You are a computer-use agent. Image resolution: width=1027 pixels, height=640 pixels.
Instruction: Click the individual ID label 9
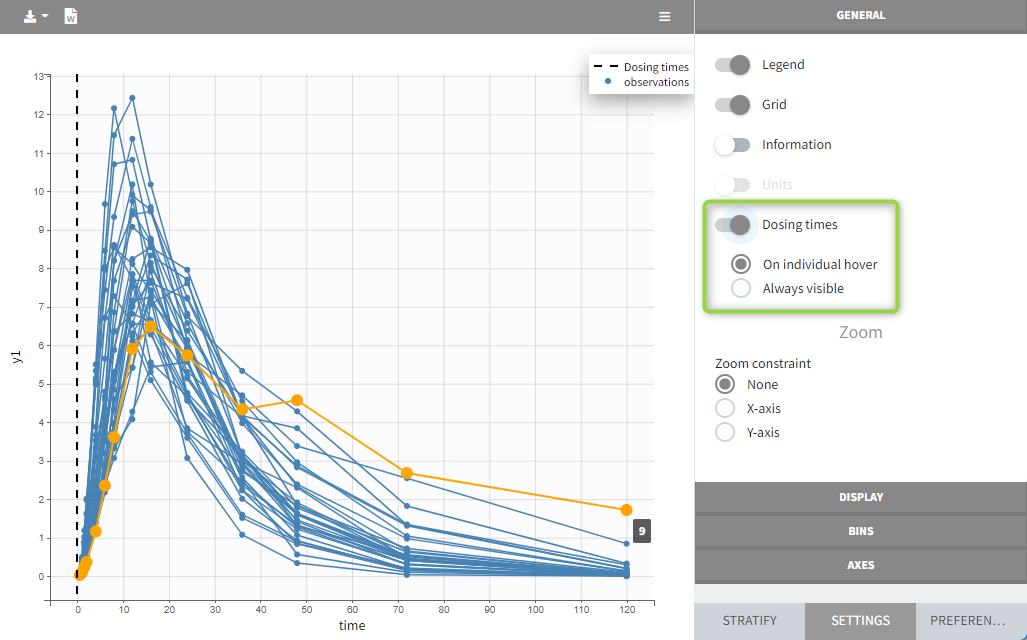(641, 531)
